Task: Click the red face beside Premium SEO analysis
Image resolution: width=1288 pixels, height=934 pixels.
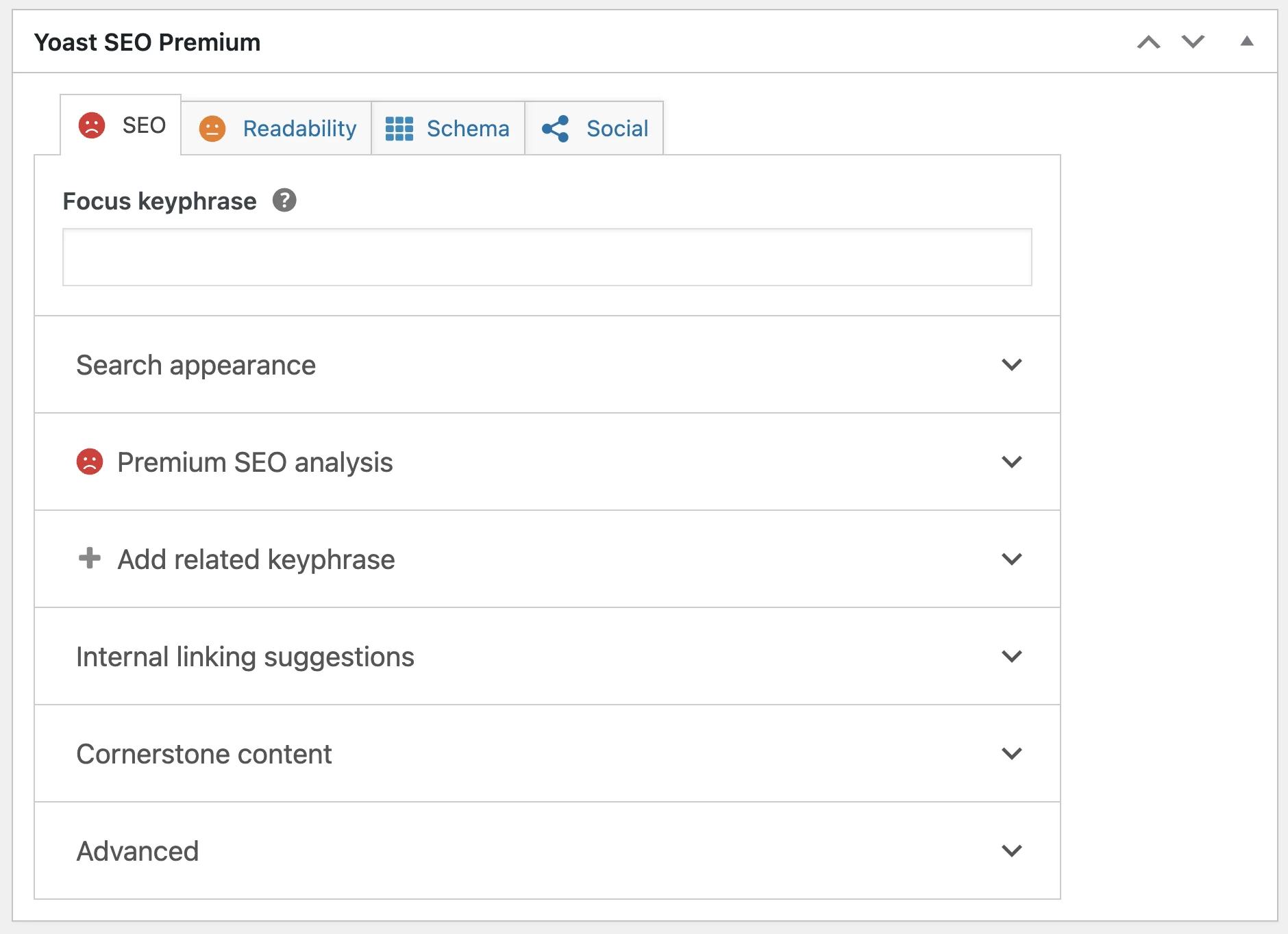Action: tap(90, 462)
